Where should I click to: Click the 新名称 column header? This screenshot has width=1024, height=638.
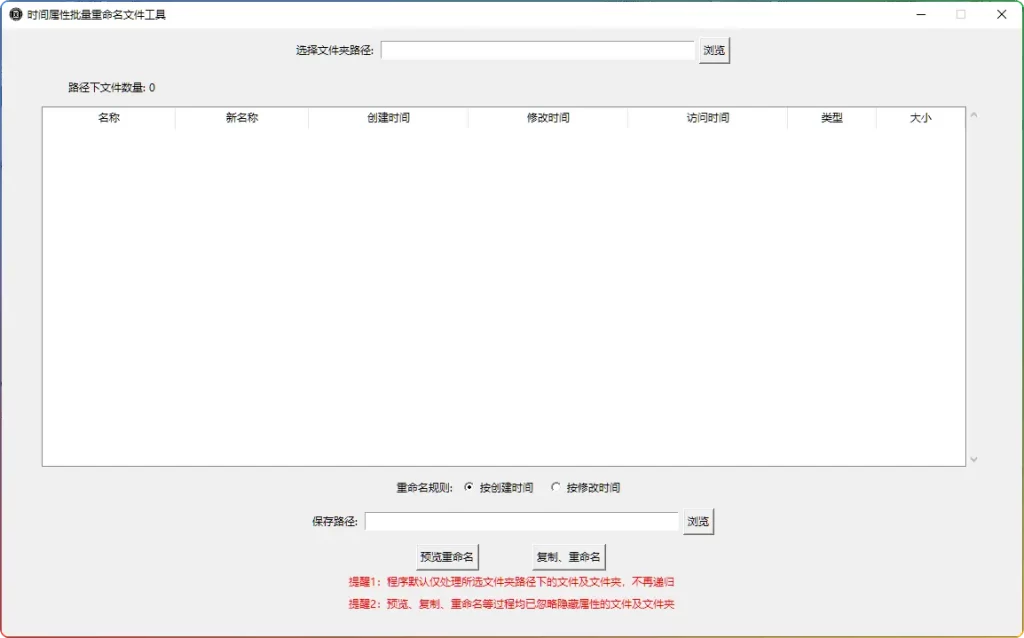(242, 118)
